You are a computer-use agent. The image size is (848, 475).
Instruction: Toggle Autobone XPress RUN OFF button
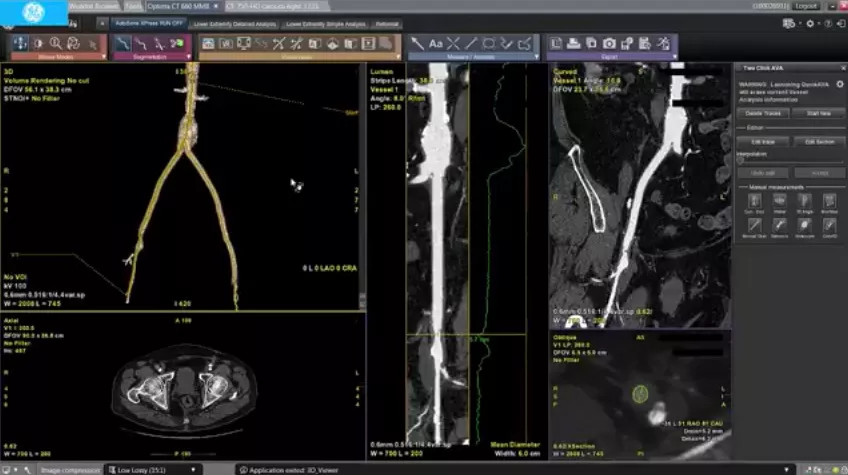pyautogui.click(x=149, y=24)
